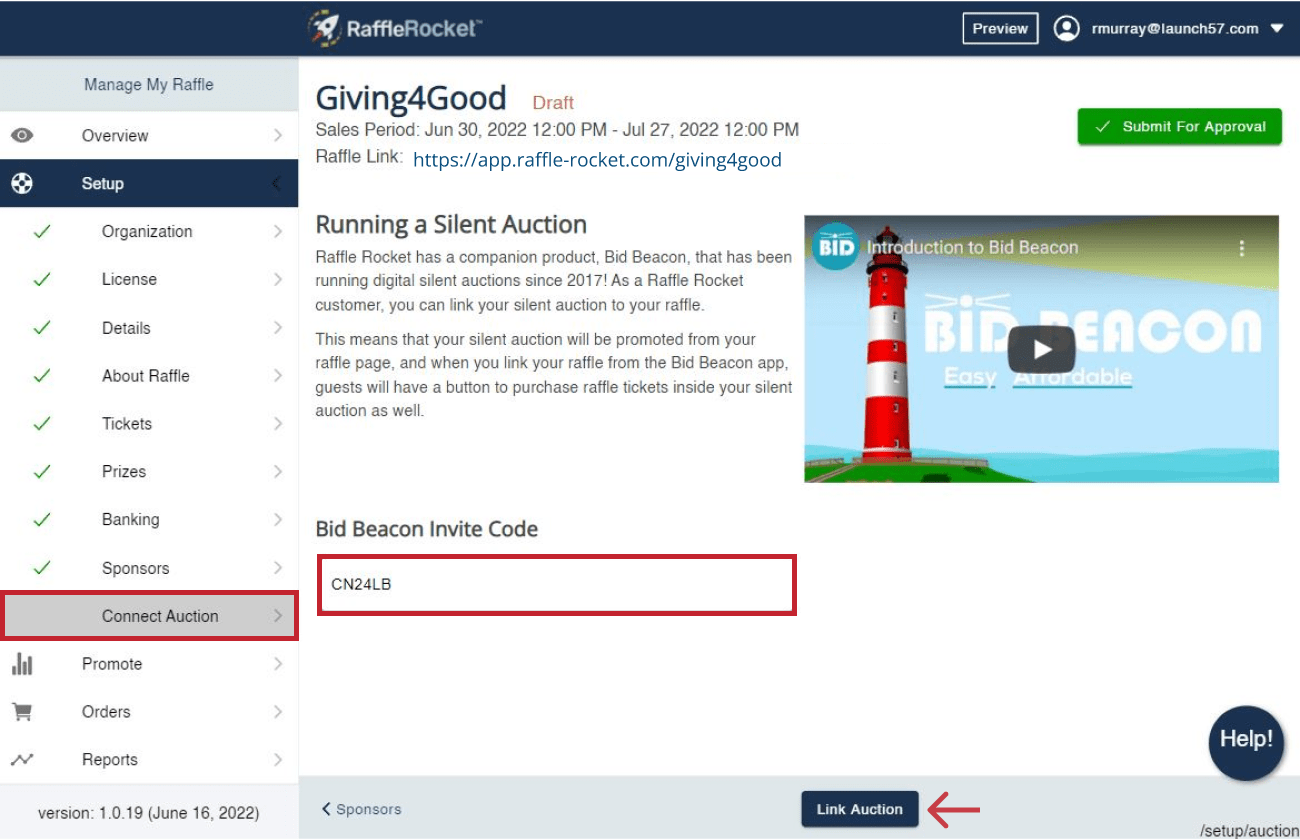Click the rmurray@launch57.com account email
Screen dimensions: 1300x840
(1175, 29)
